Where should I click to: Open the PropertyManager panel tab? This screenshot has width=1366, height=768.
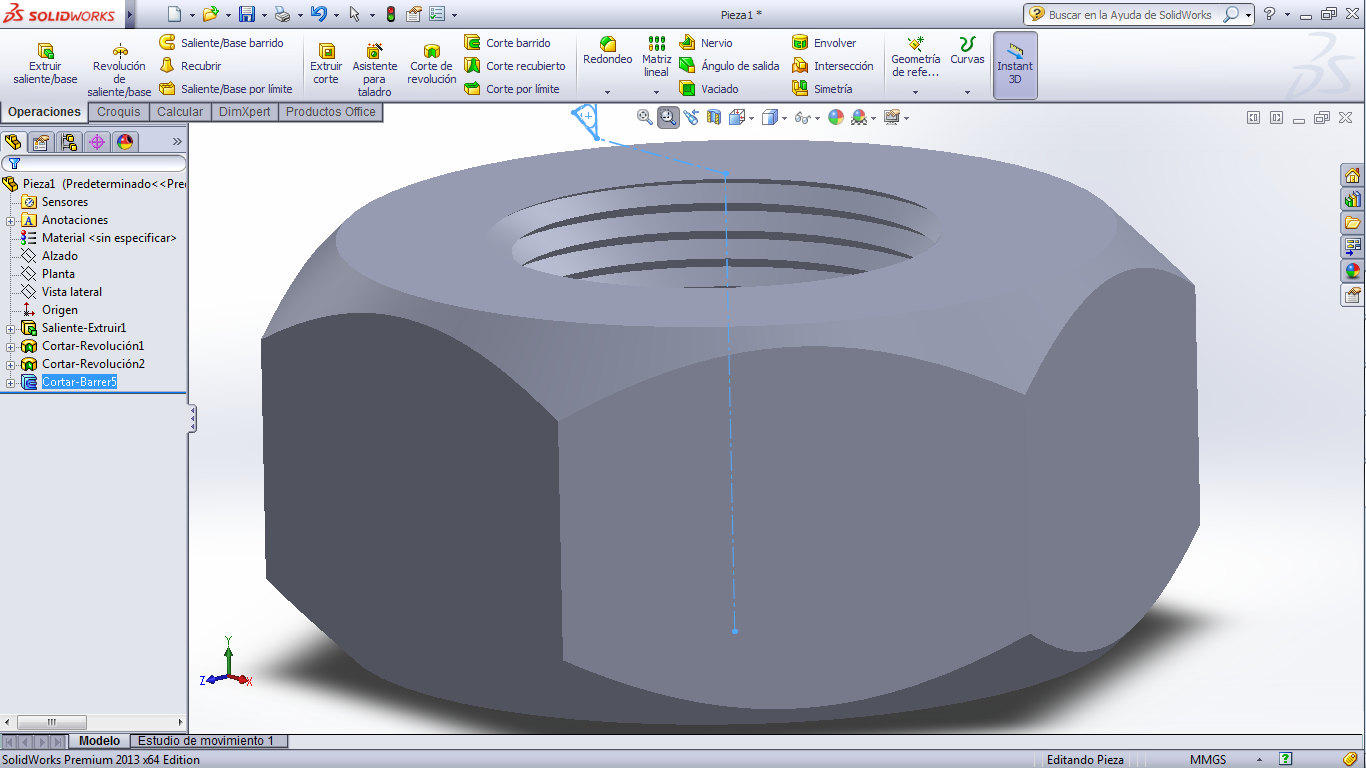click(x=41, y=142)
